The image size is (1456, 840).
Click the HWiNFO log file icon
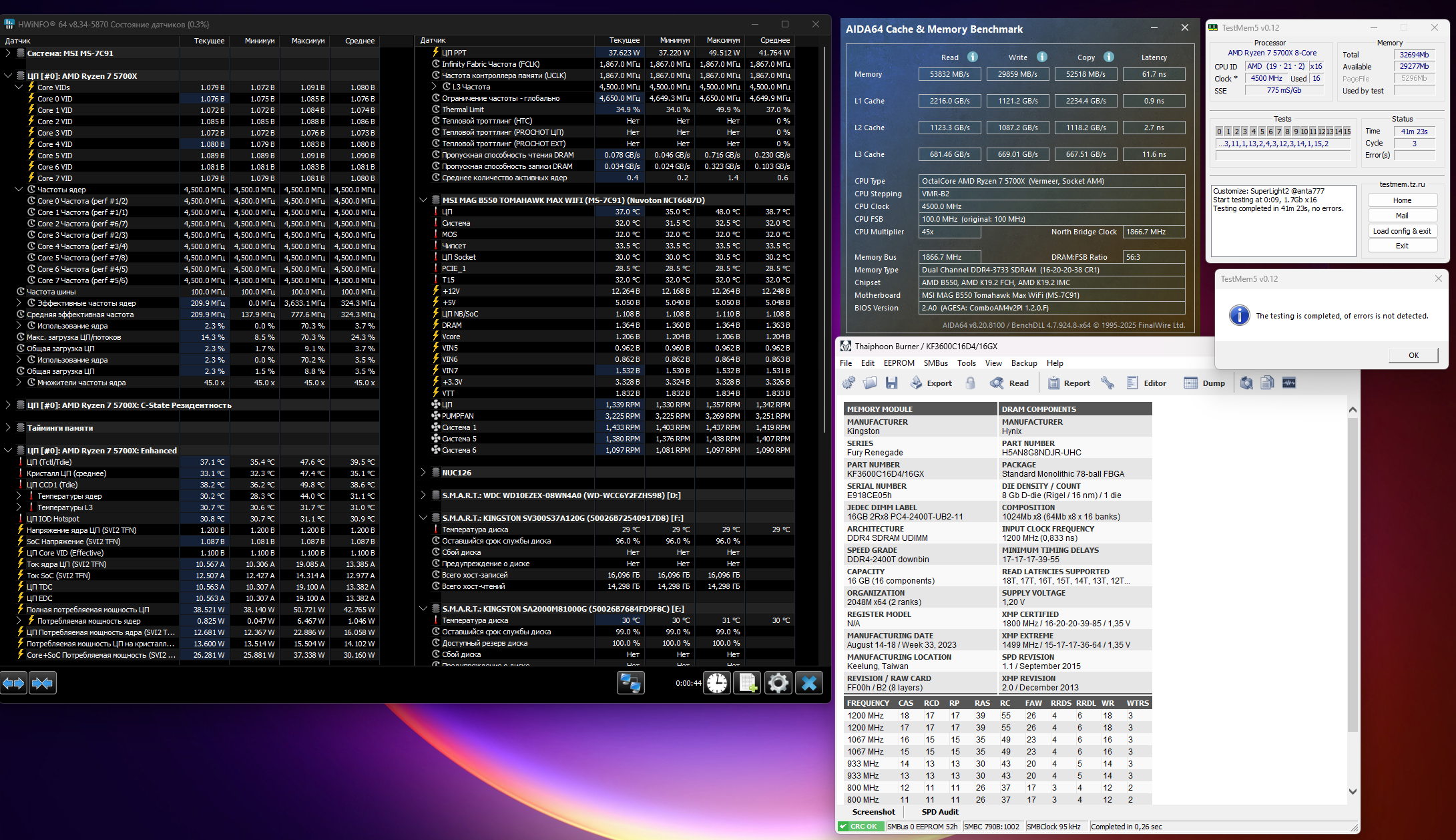pos(748,683)
